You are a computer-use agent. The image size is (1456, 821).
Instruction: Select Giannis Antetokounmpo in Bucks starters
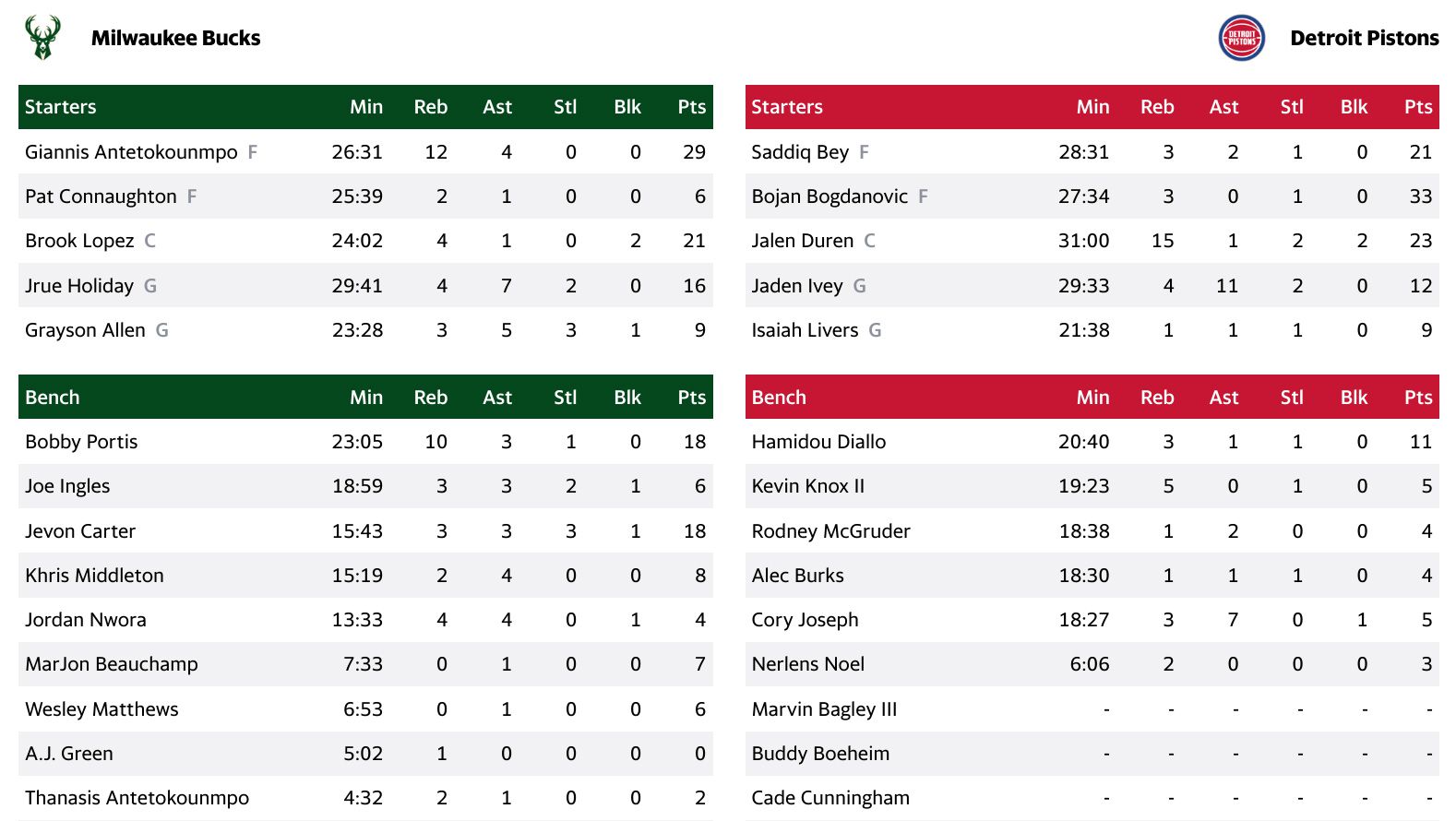click(x=131, y=152)
